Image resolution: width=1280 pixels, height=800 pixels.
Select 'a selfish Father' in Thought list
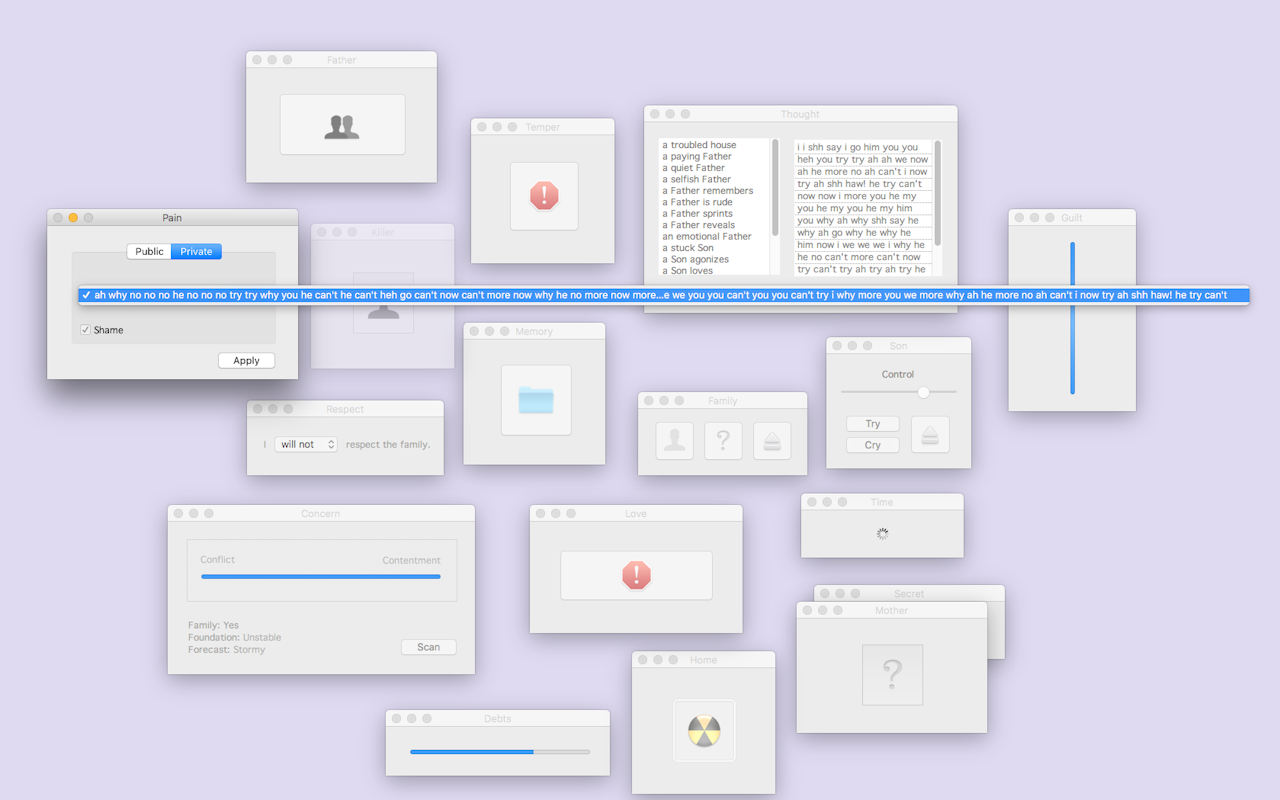tap(700, 179)
